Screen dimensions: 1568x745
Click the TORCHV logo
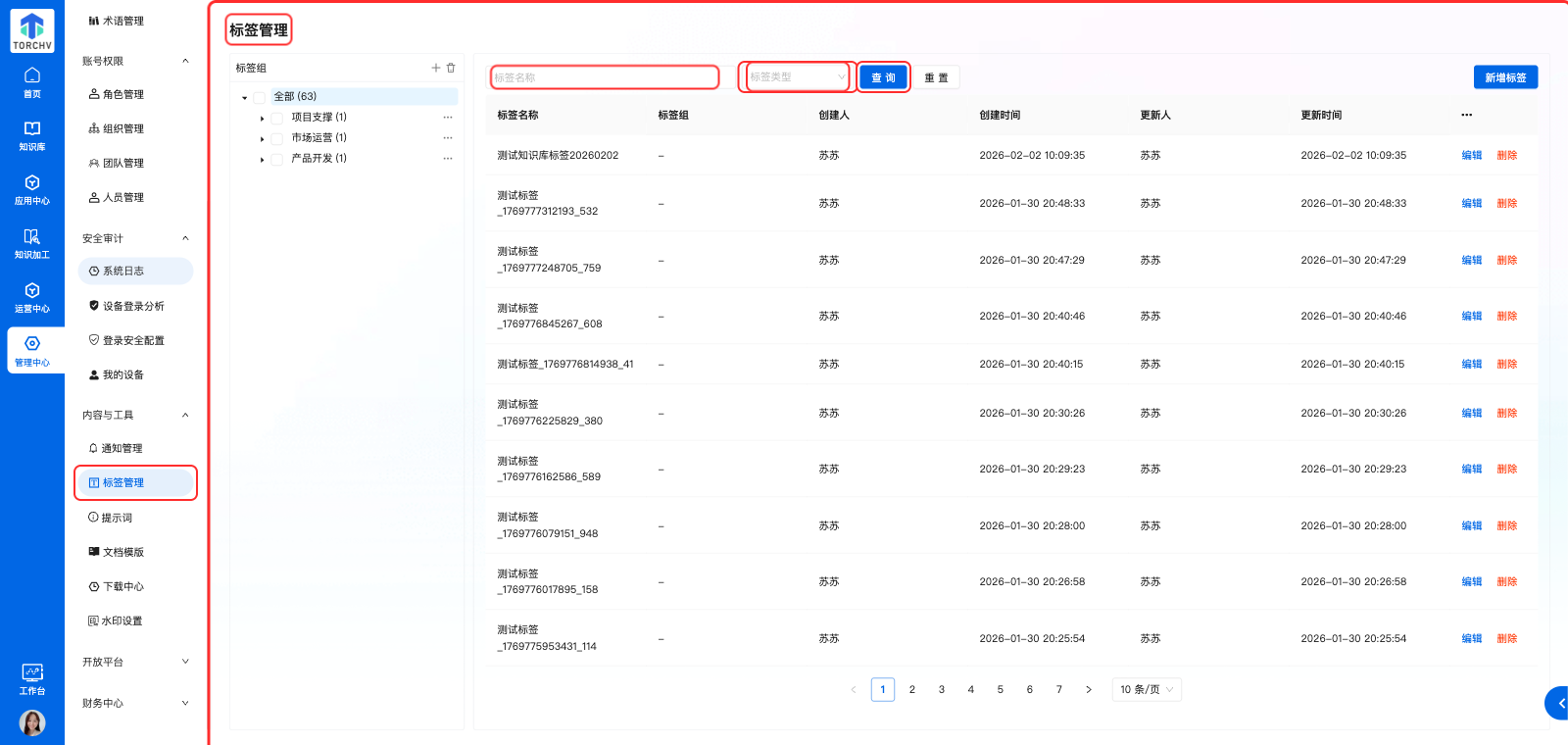tap(32, 30)
